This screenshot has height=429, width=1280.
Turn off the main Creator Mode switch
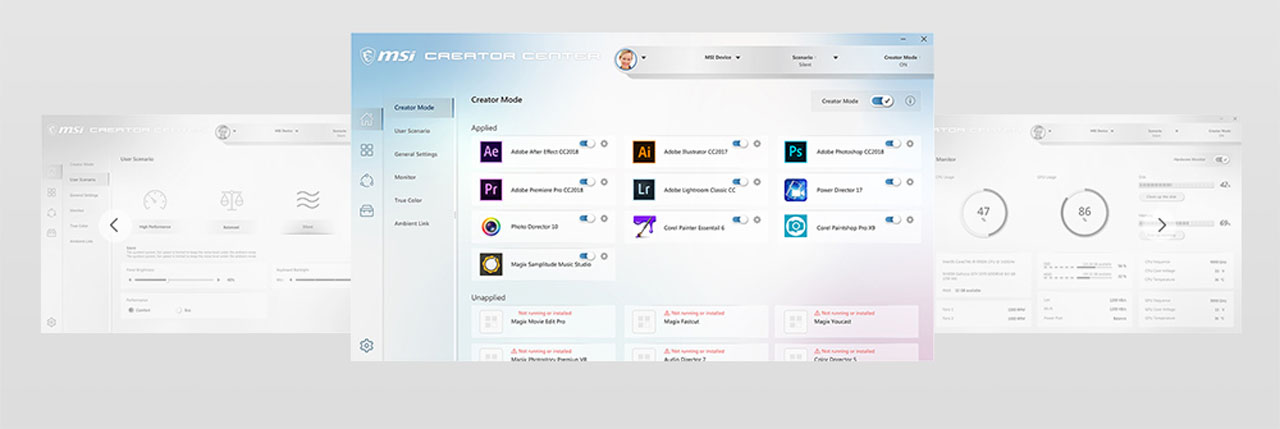(x=881, y=101)
